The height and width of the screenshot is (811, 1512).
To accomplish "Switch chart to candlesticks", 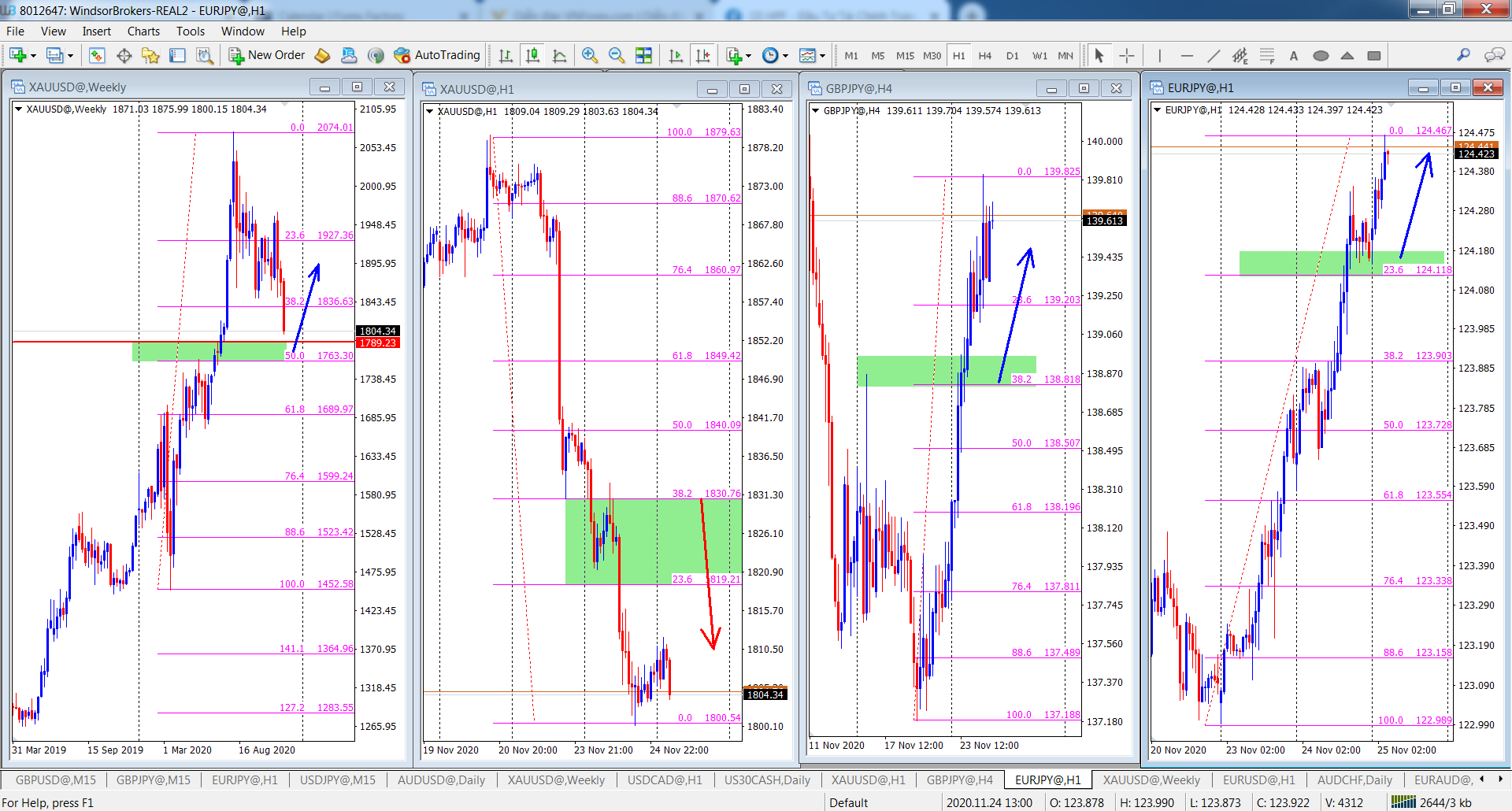I will tap(532, 55).
